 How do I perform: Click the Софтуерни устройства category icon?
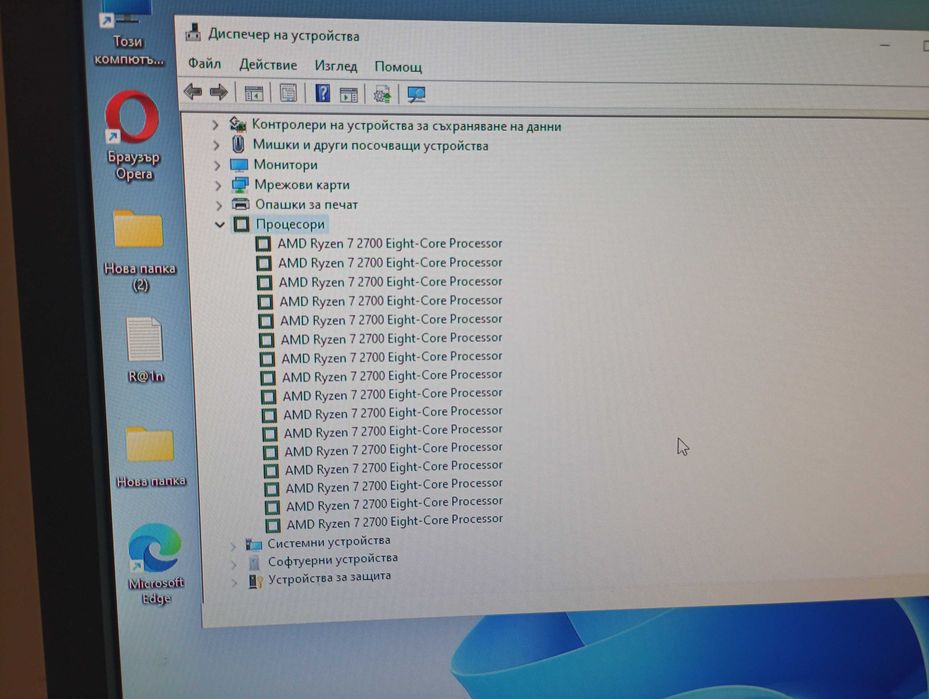tap(254, 562)
